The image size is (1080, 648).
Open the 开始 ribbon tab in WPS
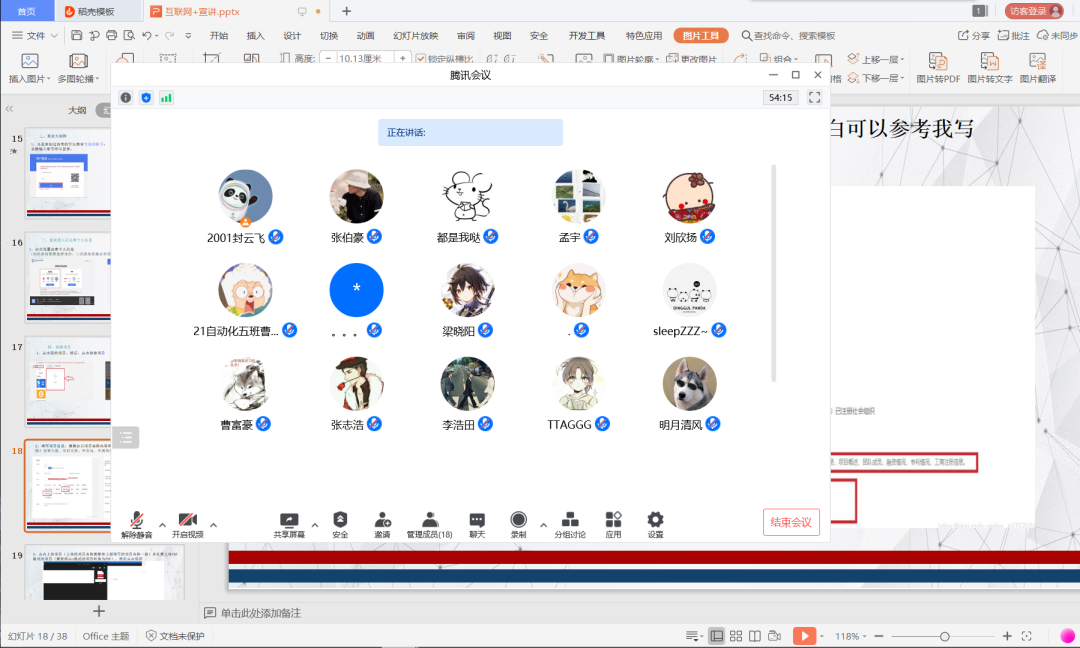219,36
